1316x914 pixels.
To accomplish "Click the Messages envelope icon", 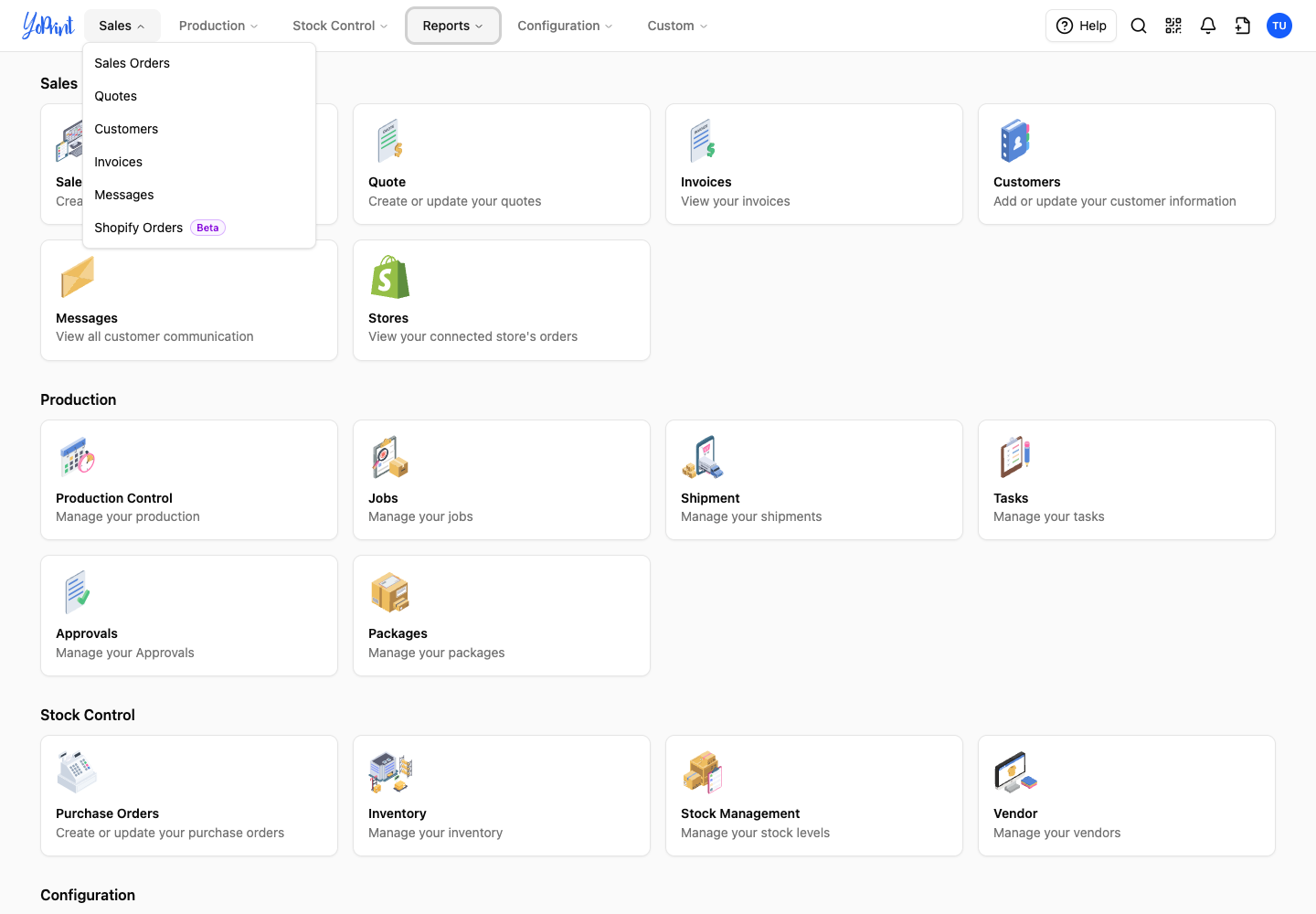I will pyautogui.click(x=78, y=277).
